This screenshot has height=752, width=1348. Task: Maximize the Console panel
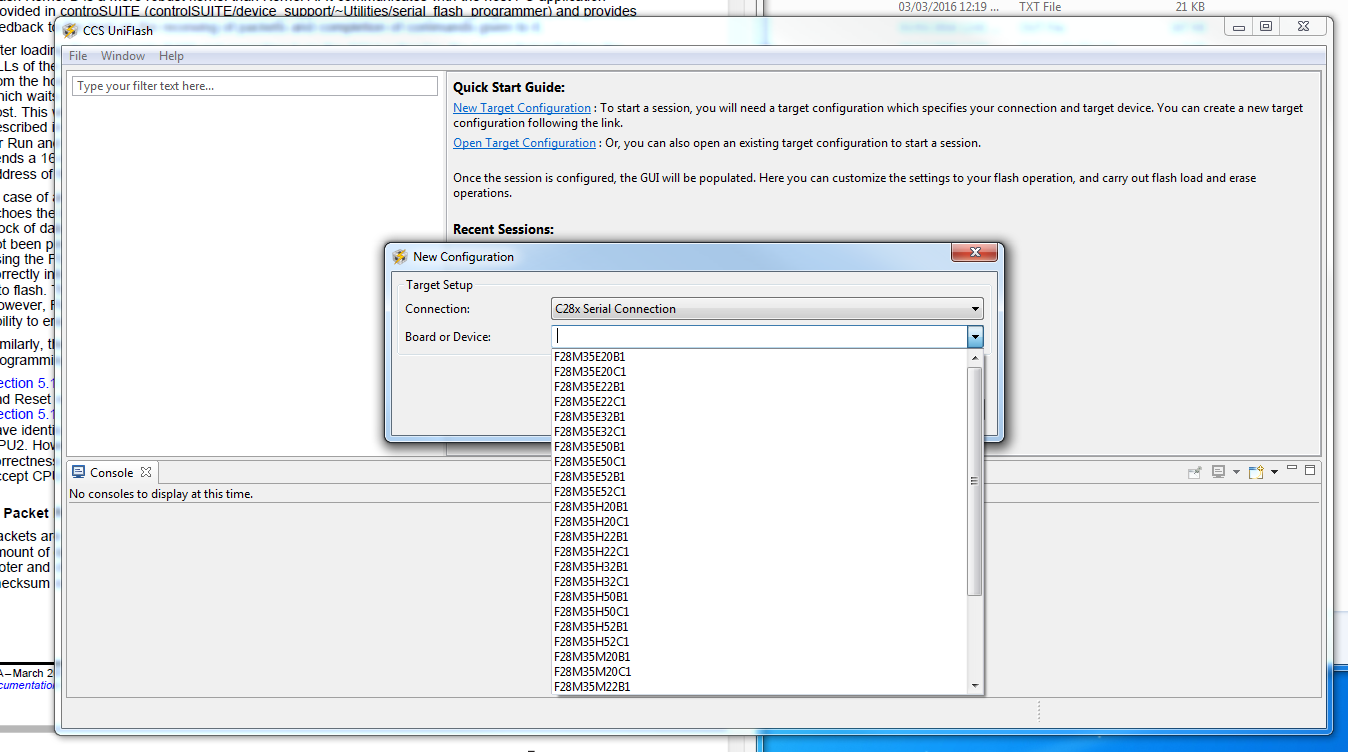(1311, 470)
